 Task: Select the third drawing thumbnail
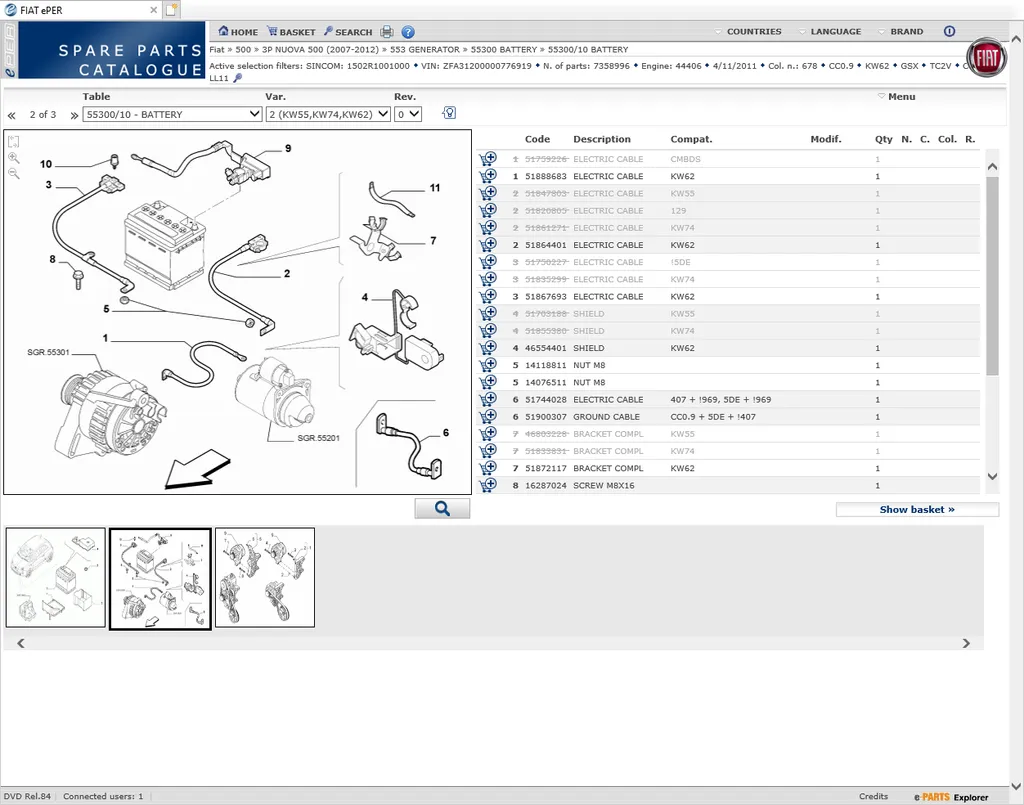264,578
